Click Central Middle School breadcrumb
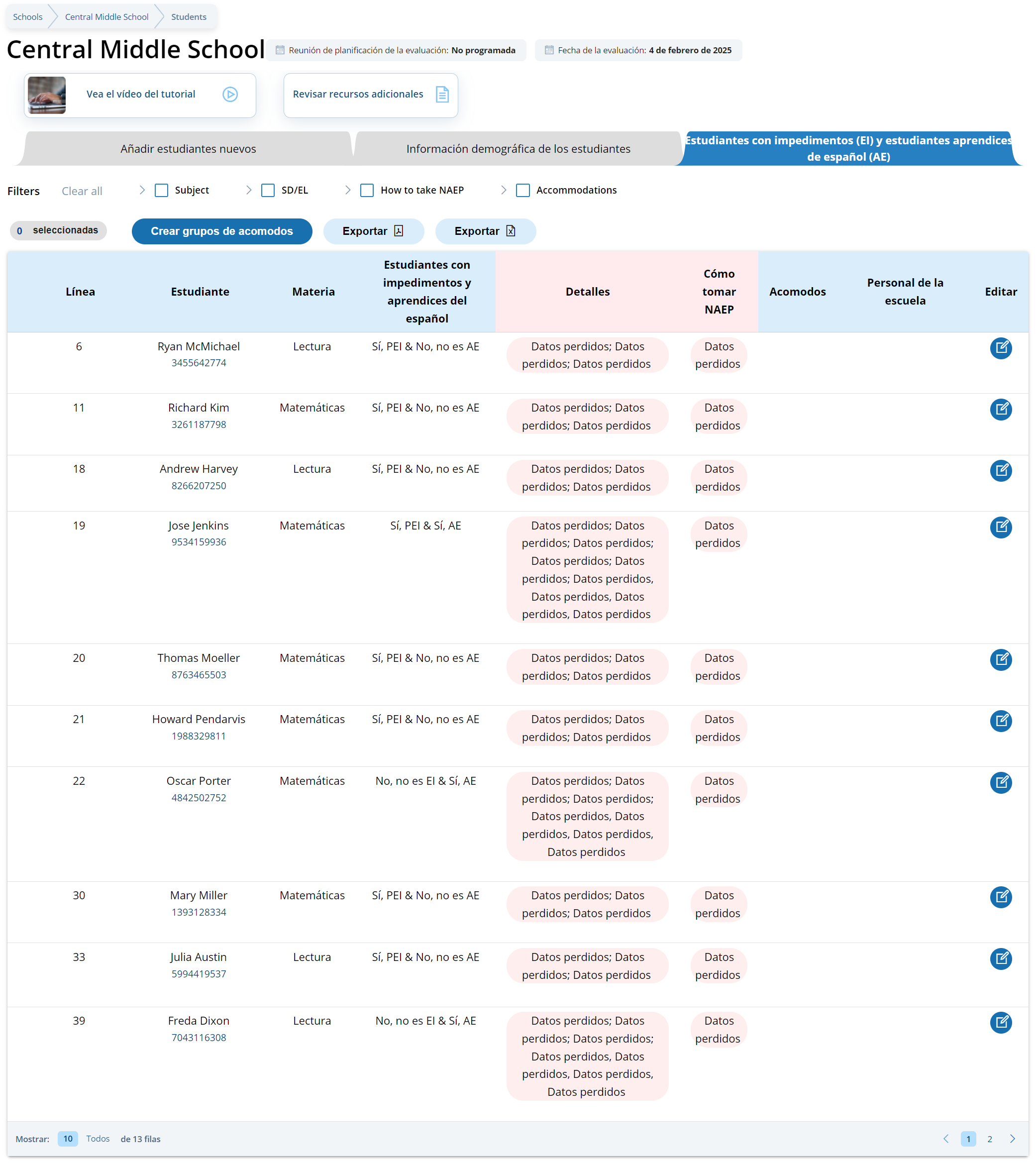1036x1166 pixels. (106, 16)
